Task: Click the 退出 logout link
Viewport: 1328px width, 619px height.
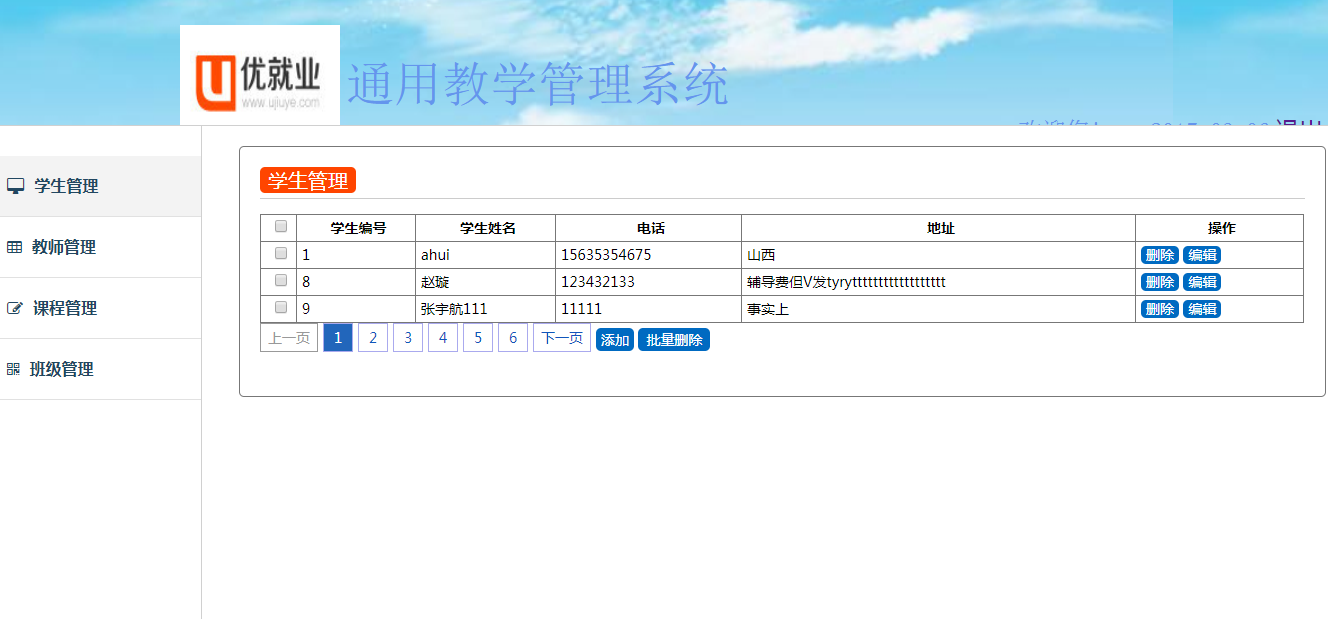Action: tap(1298, 123)
